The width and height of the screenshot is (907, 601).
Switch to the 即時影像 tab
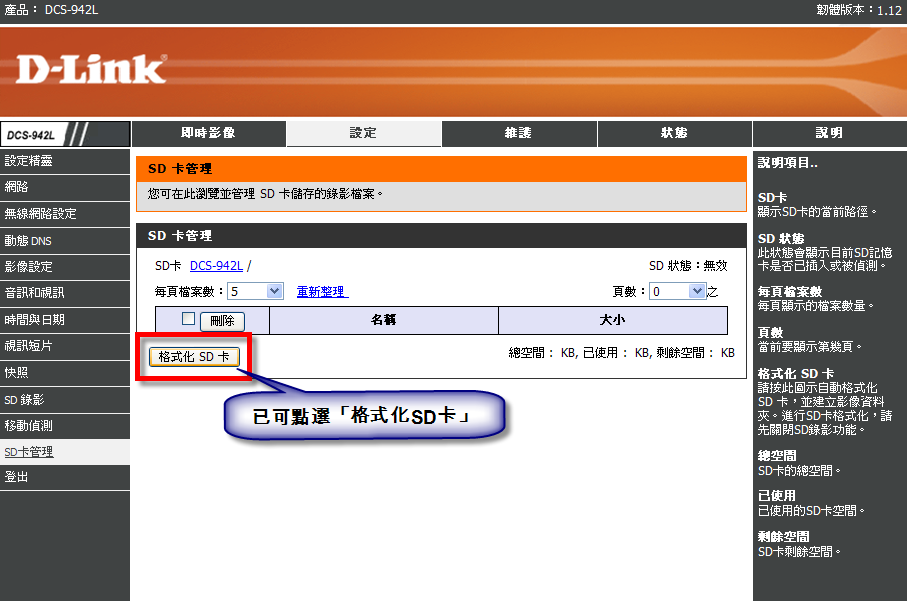209,134
